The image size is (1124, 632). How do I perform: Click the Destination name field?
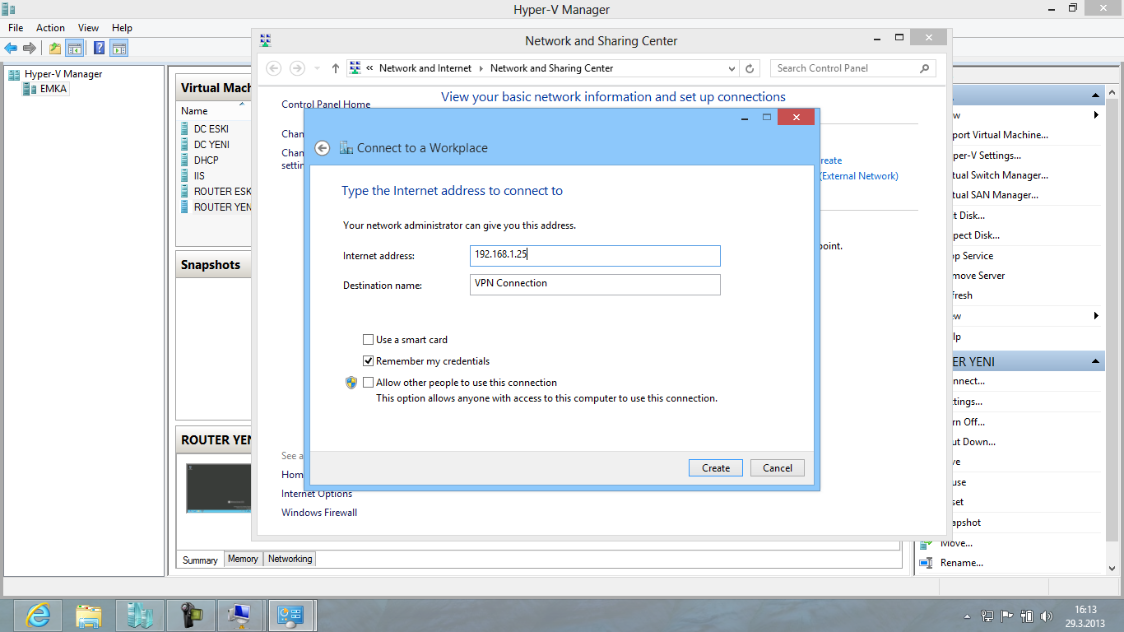coord(595,284)
